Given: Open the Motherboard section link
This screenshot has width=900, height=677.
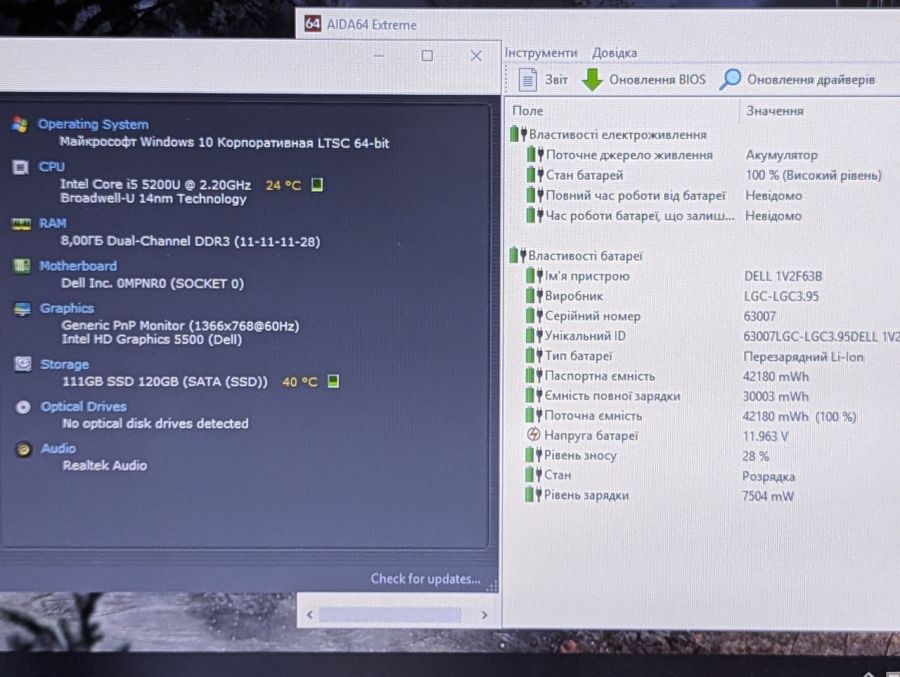Looking at the screenshot, I should click(x=78, y=265).
